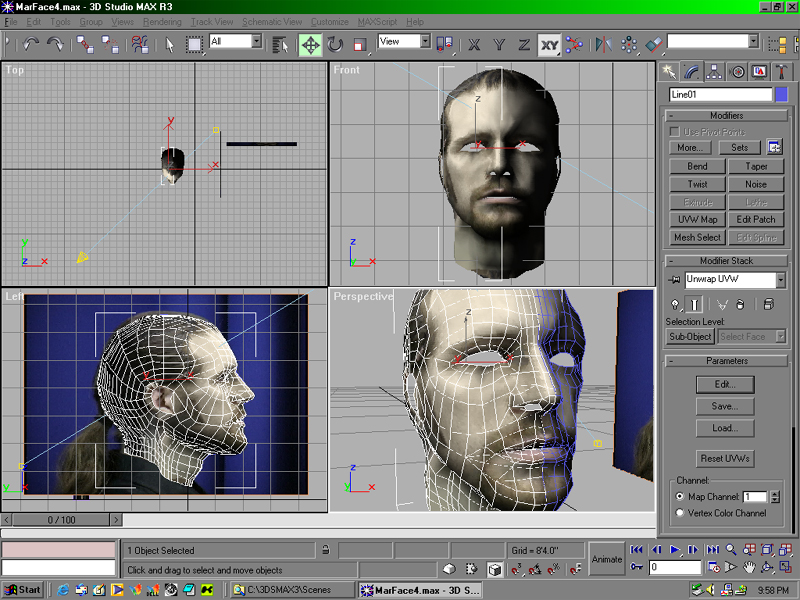Collapse the Modifier Stack rollout
This screenshot has height=600, width=800.
click(671, 261)
